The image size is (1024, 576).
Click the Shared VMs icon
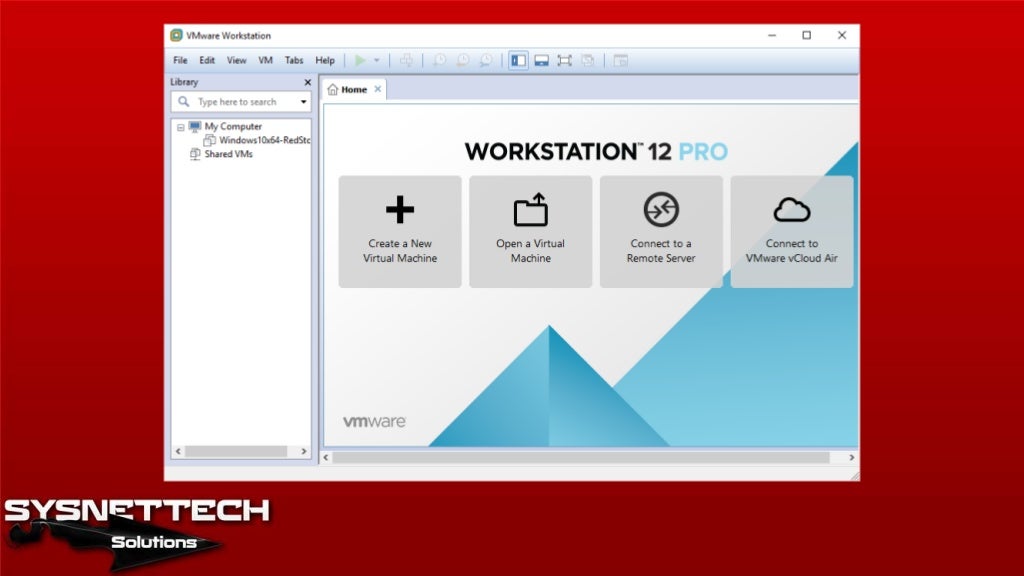(195, 154)
